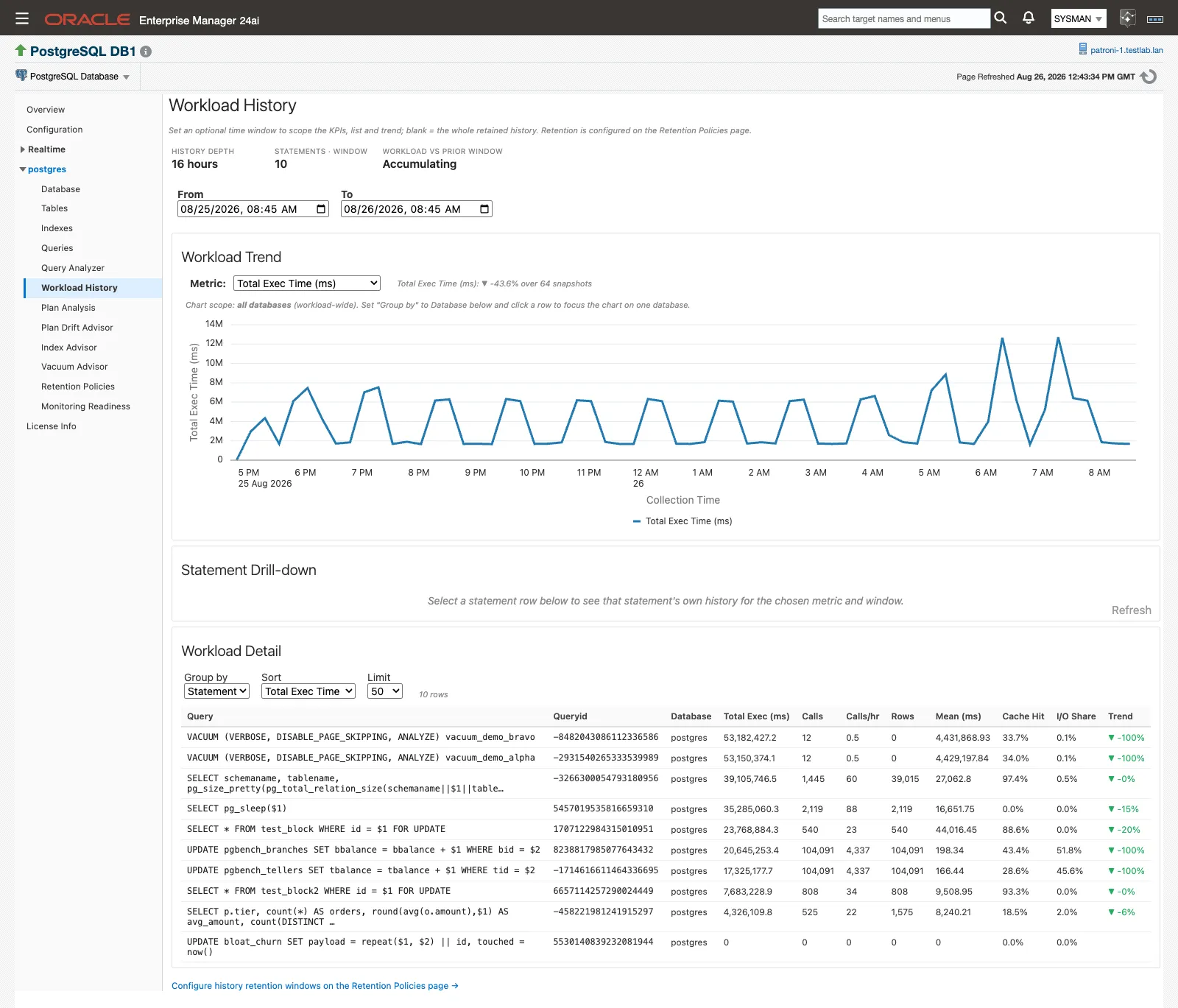Open the patroni-1.testlab.lan host link
Image resolution: width=1178 pixels, height=1008 pixels.
coord(1126,50)
